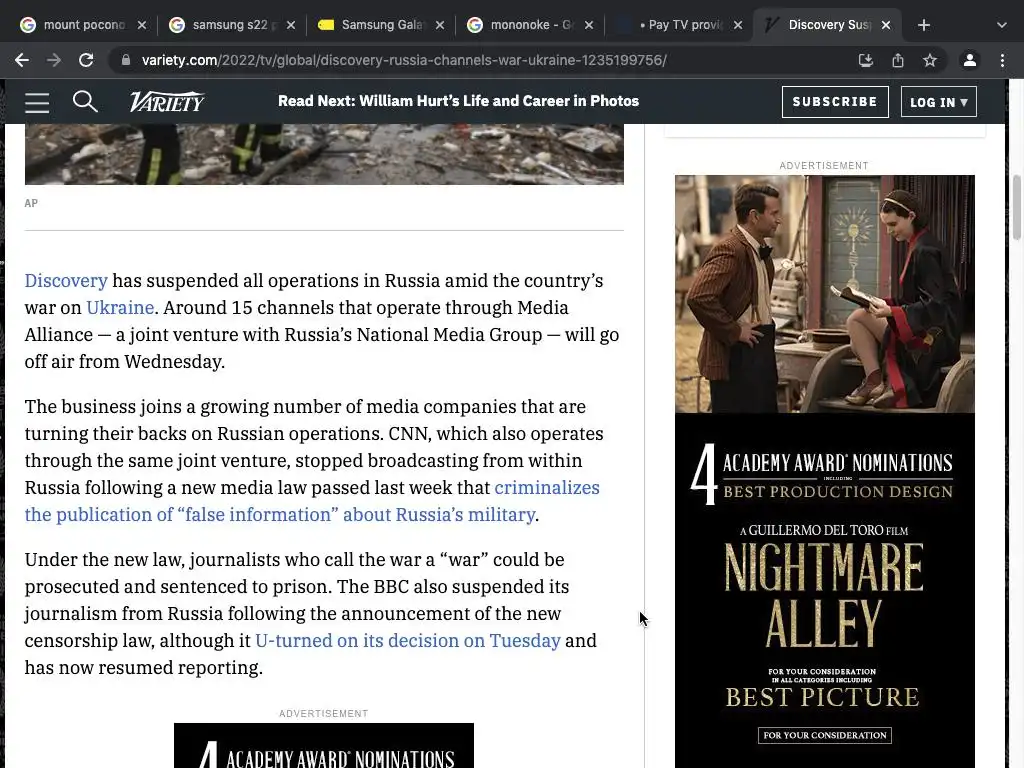Screen dimensions: 1024x768
Task: Click the SUBSCRIBE button
Action: [835, 102]
